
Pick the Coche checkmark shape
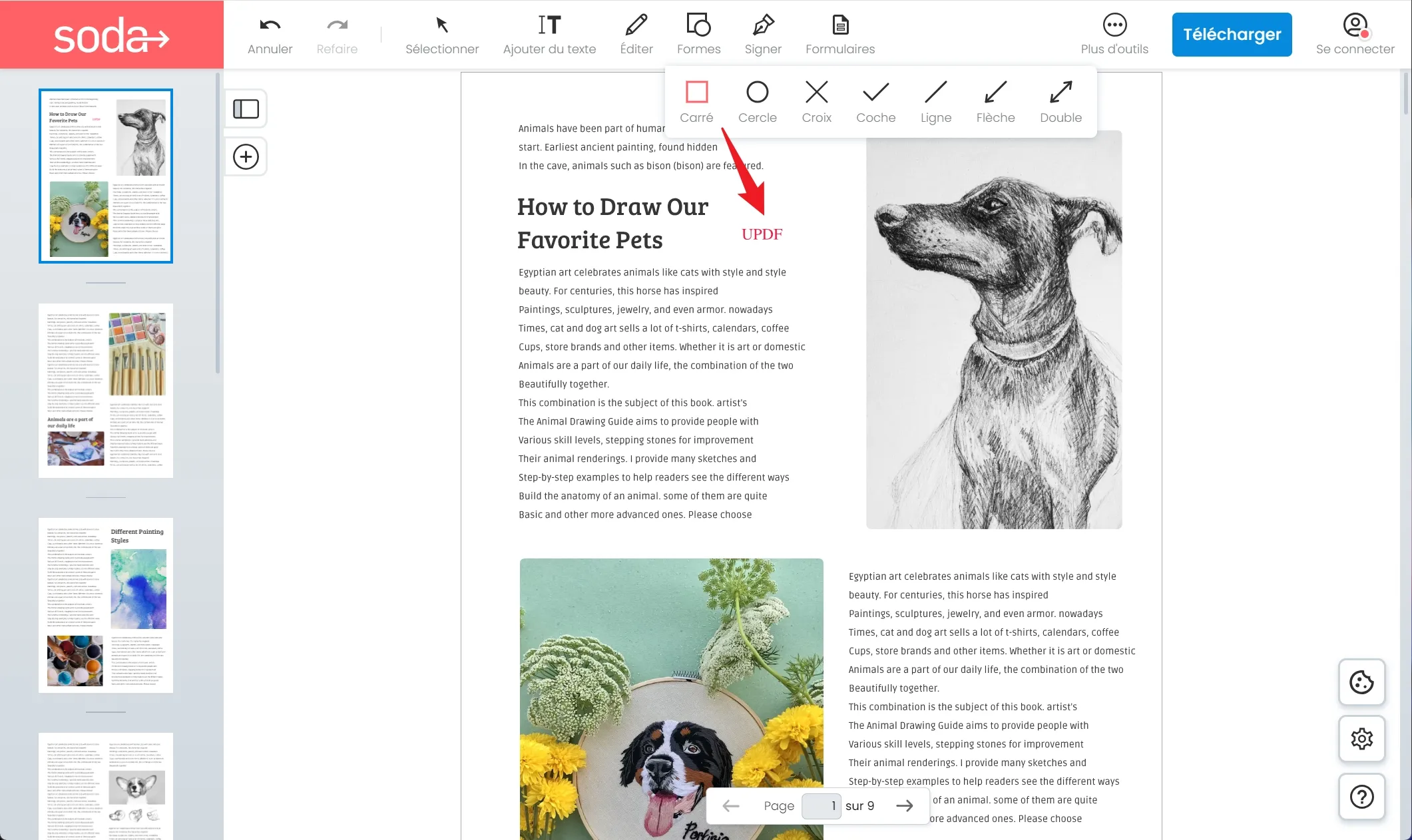(875, 100)
